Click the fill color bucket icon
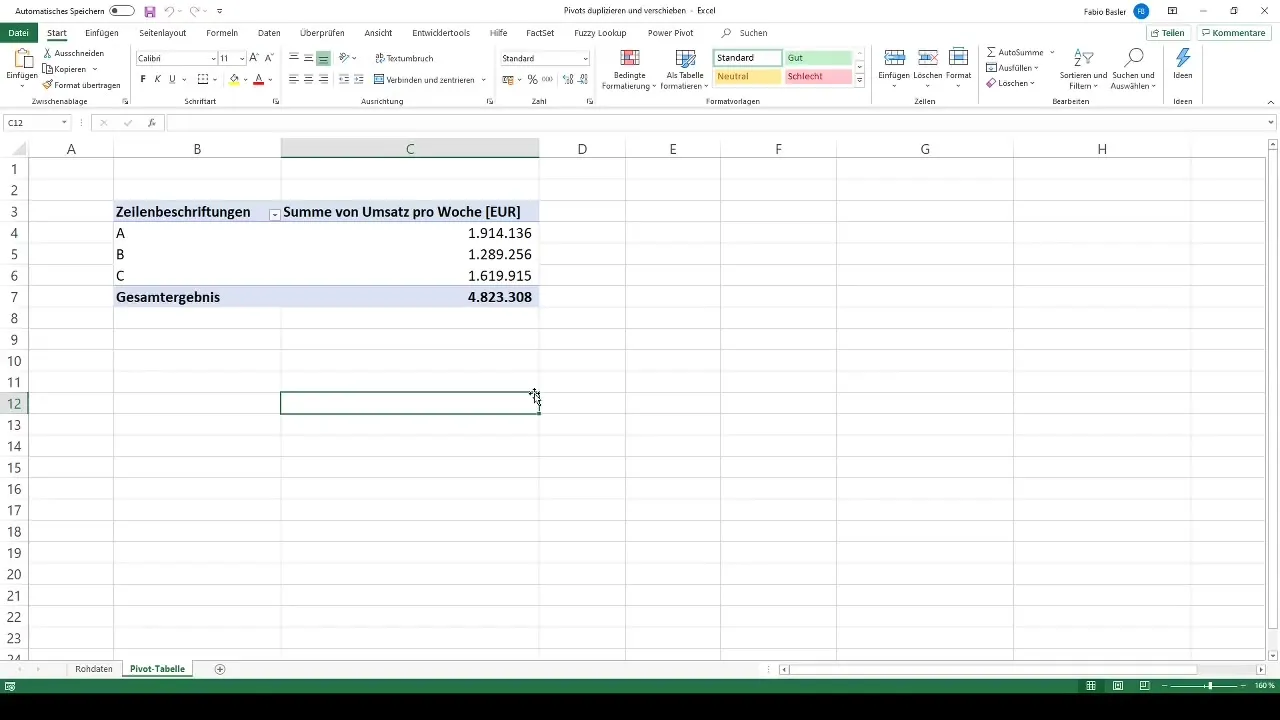Image resolution: width=1280 pixels, height=720 pixels. click(x=234, y=79)
